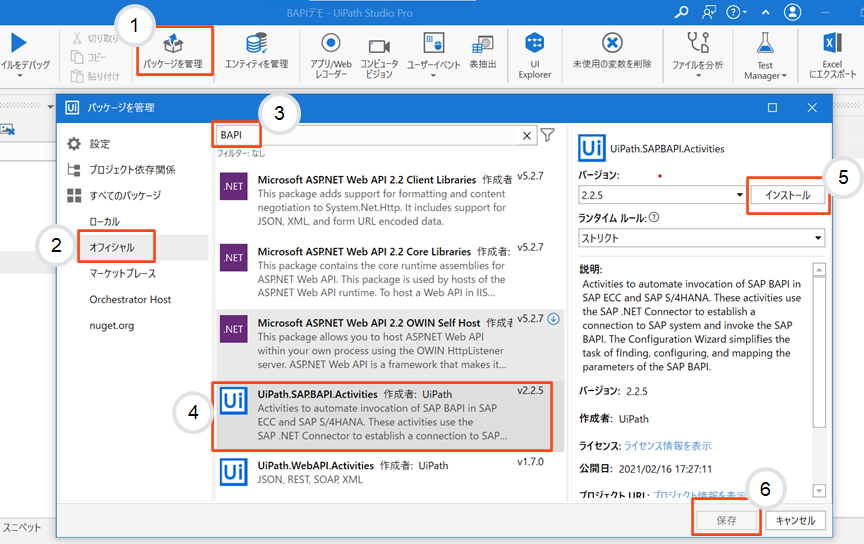
Task: Click the download arrow on OWIN Self Host
Action: [x=554, y=319]
